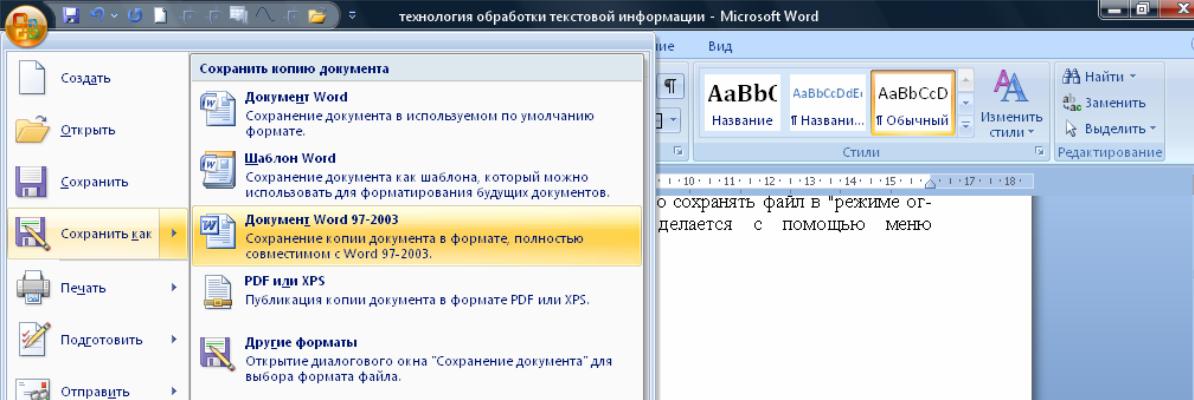Screen dimensions: 1194x400
Task: Click the blank page icon beside Создать
Action: [32, 78]
